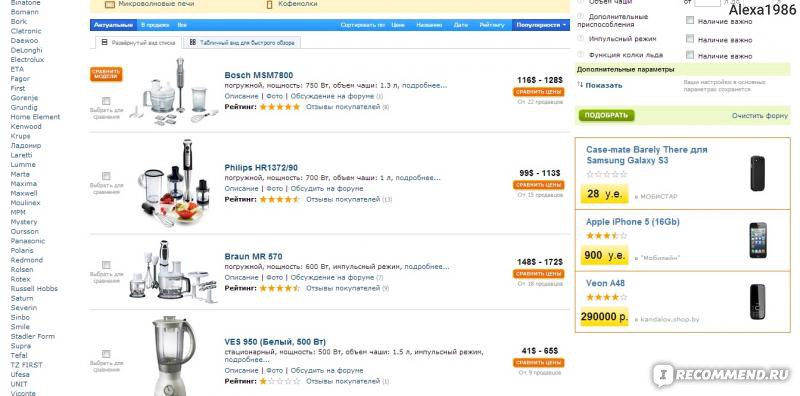Click the Объем чаши from-value input field
800x396 pixels.
tap(707, 3)
